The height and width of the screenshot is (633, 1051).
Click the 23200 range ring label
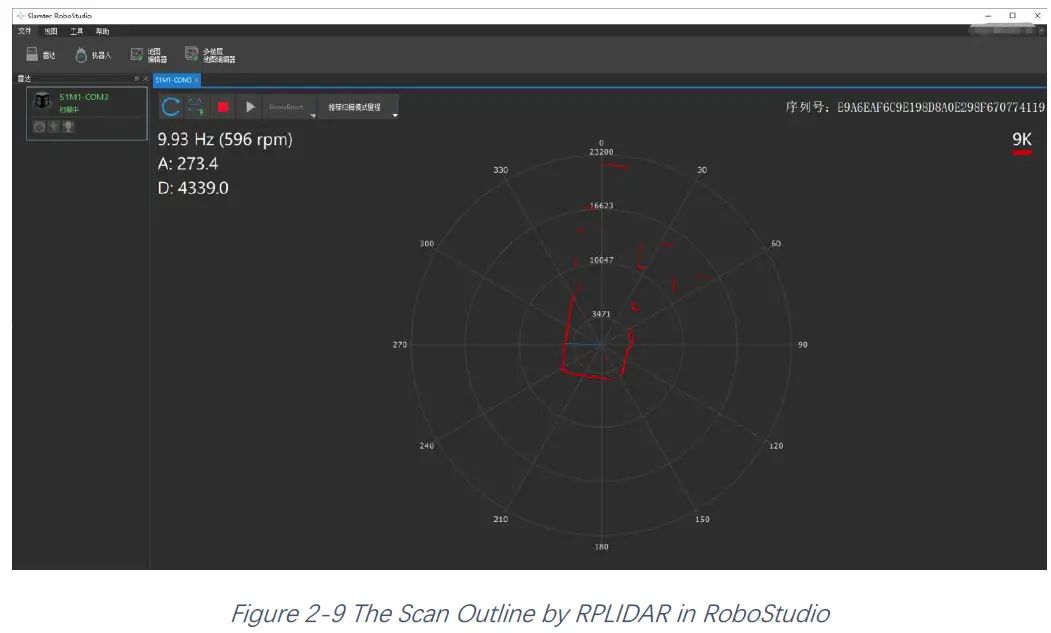point(601,152)
